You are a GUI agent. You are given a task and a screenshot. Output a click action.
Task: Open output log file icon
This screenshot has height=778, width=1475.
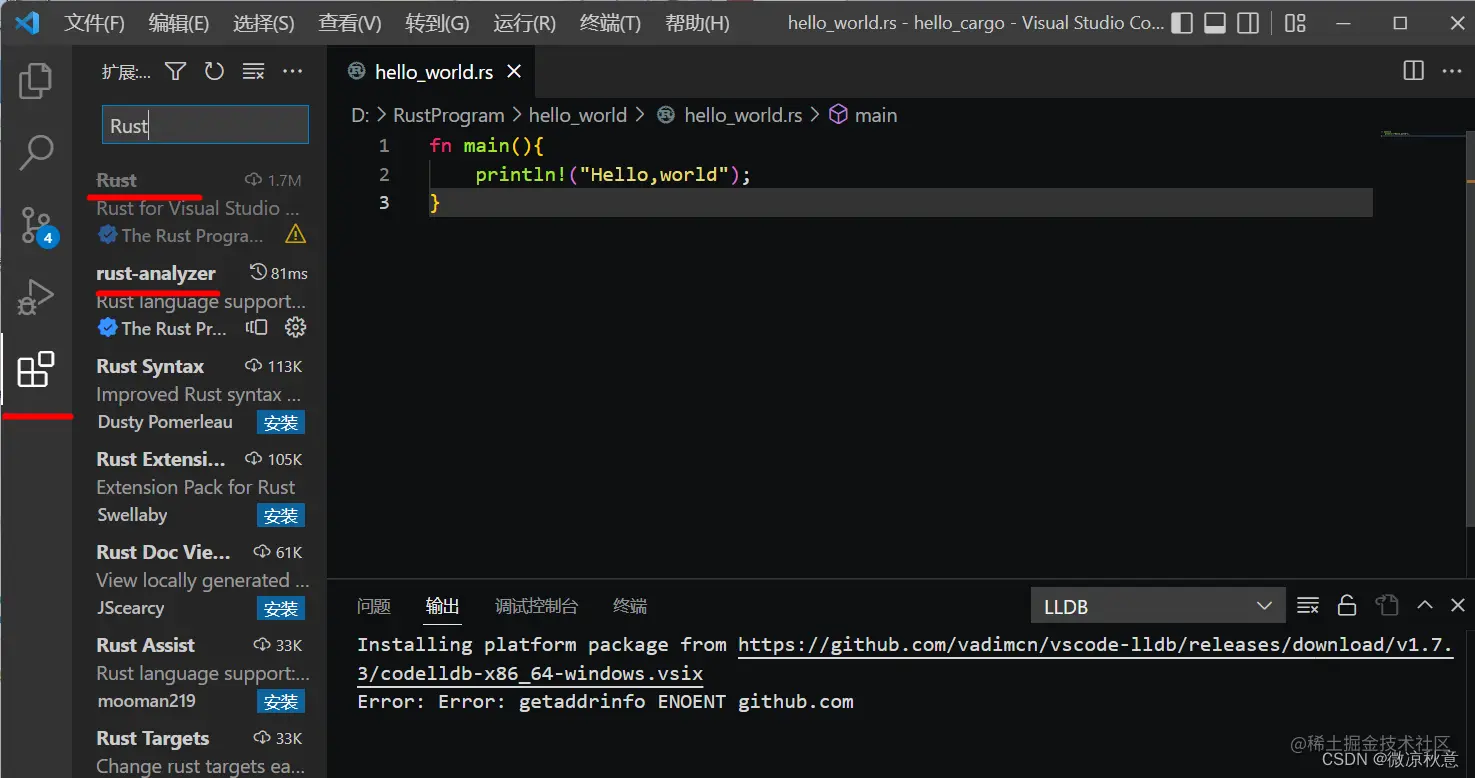click(x=1386, y=605)
